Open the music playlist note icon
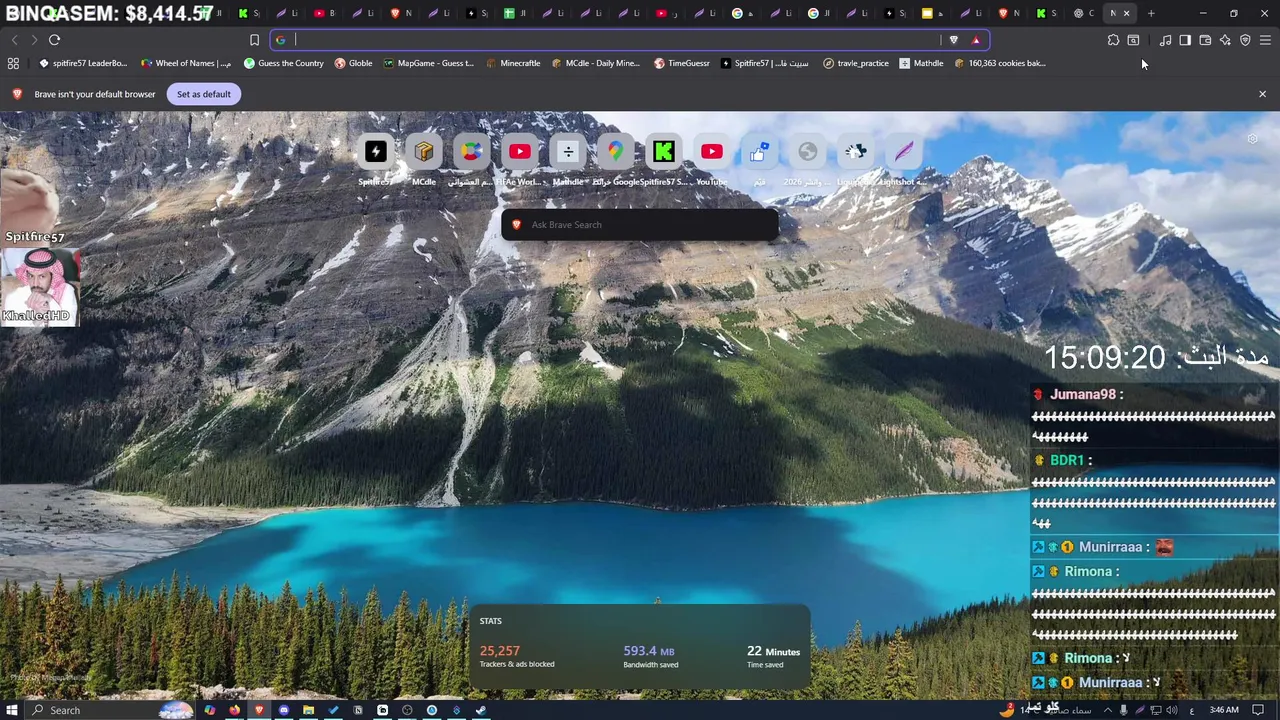1280x720 pixels. click(x=1165, y=40)
